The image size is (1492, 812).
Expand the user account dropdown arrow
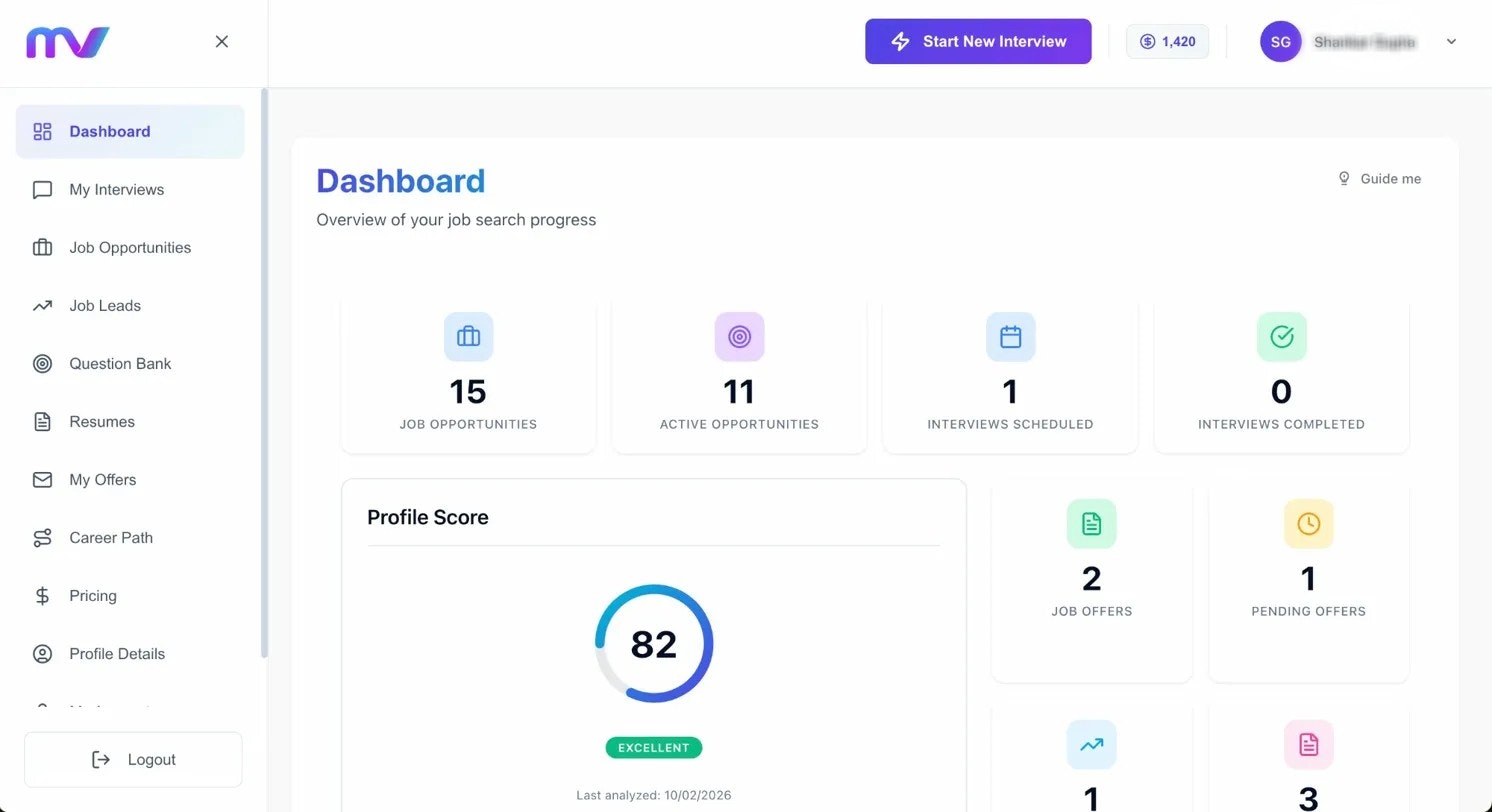point(1451,42)
